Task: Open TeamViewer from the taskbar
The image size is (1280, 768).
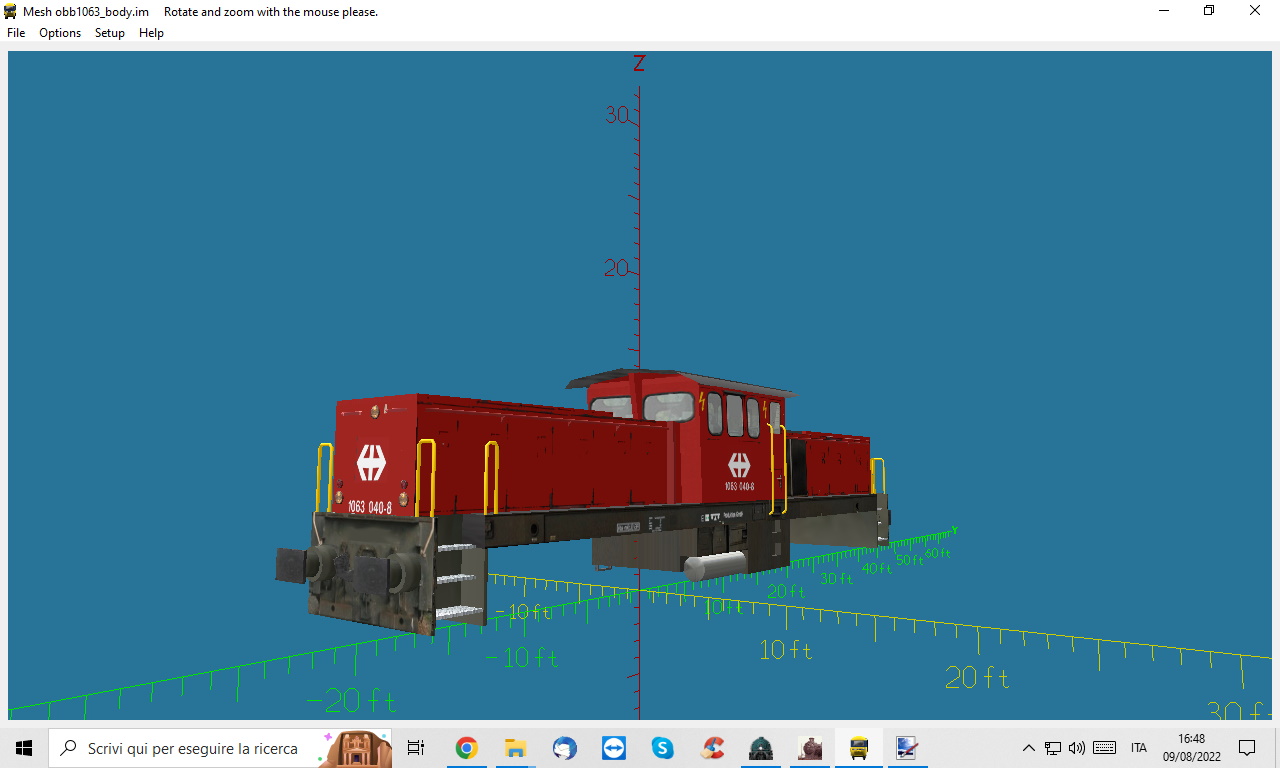Action: [613, 748]
